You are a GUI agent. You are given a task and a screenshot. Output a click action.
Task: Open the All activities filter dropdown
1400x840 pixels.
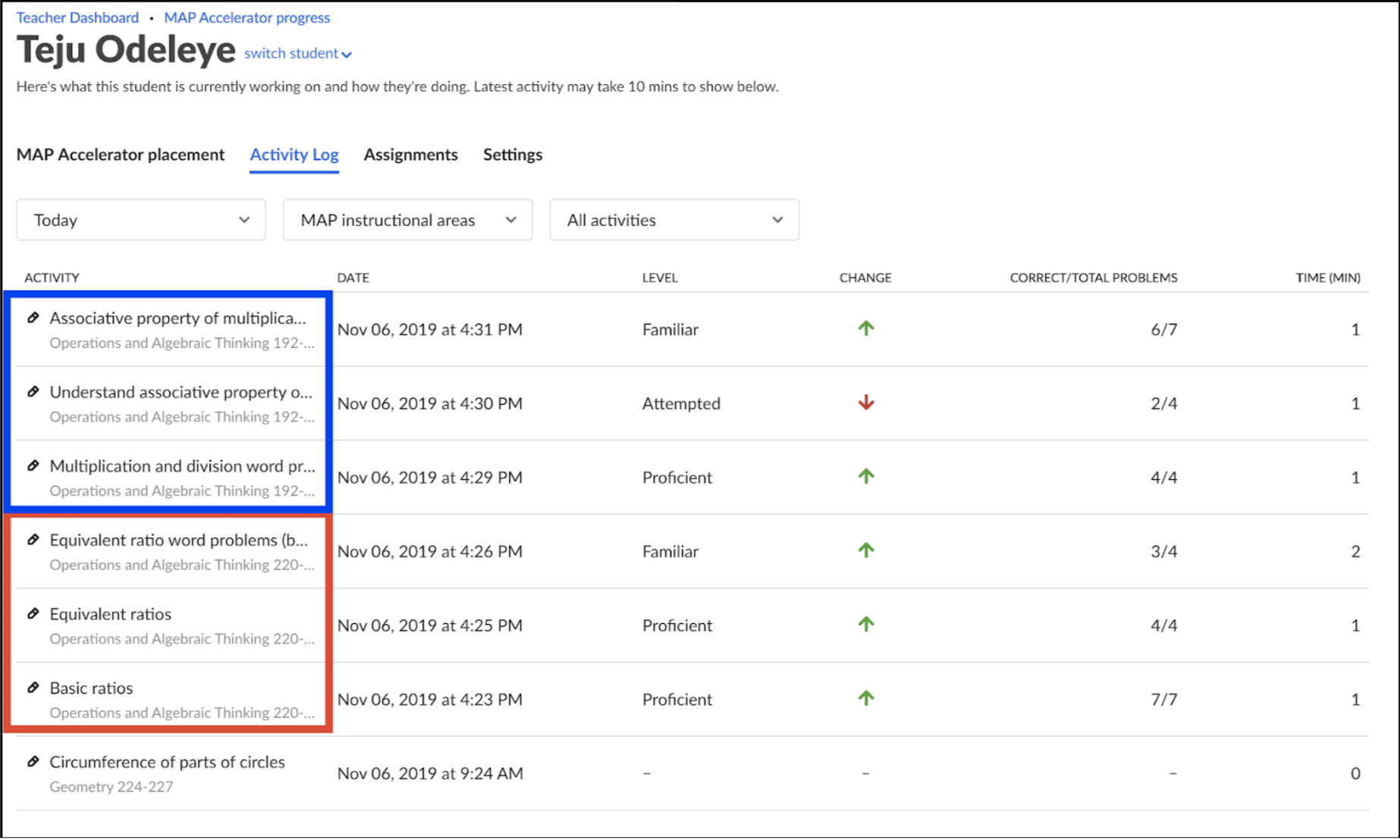coord(674,220)
